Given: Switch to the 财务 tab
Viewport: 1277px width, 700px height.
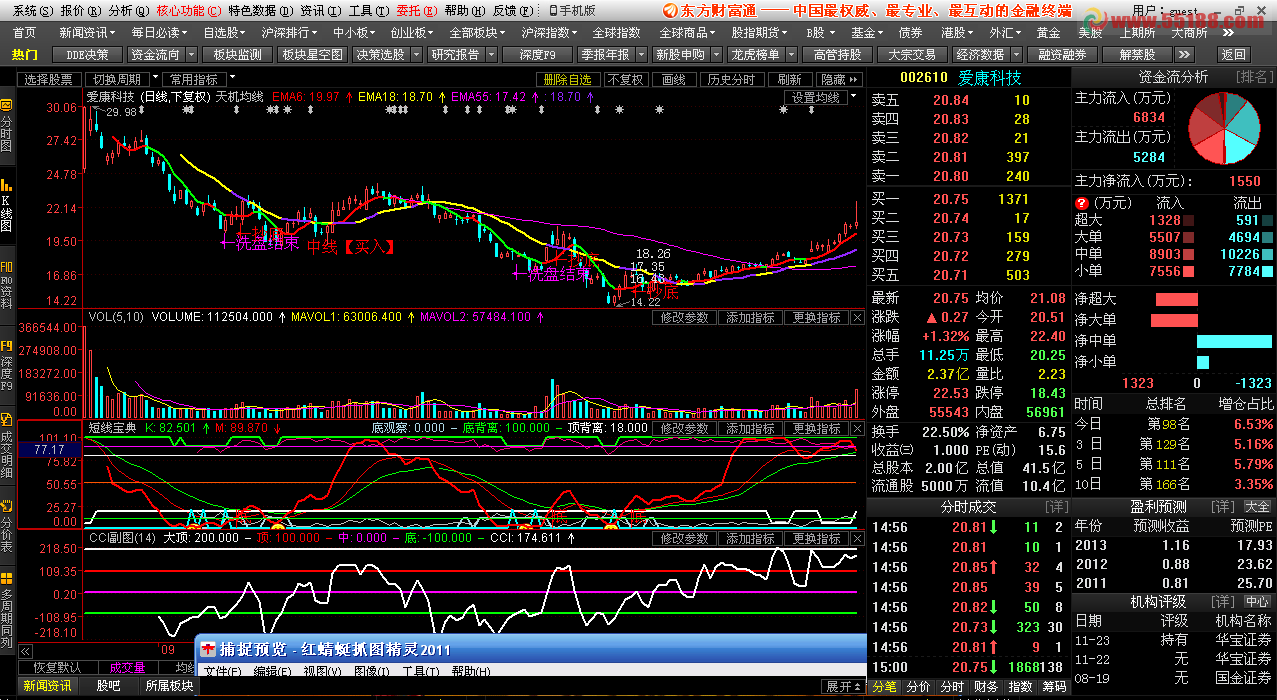Looking at the screenshot, I should pyautogui.click(x=985, y=687).
